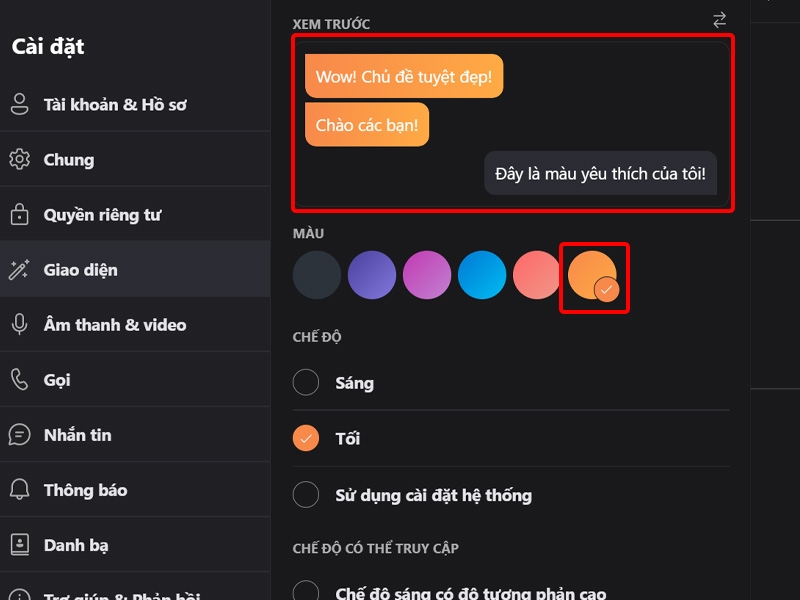
Task: Click the CHẾ ĐỘ section label
Action: 317,337
